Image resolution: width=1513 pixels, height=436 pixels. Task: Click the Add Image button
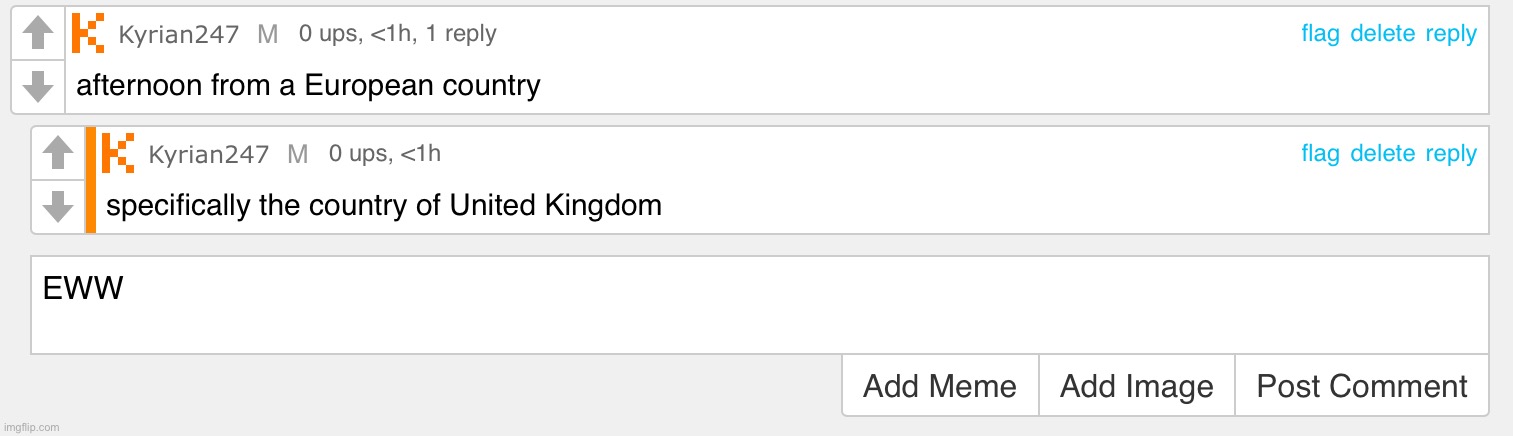point(1137,386)
